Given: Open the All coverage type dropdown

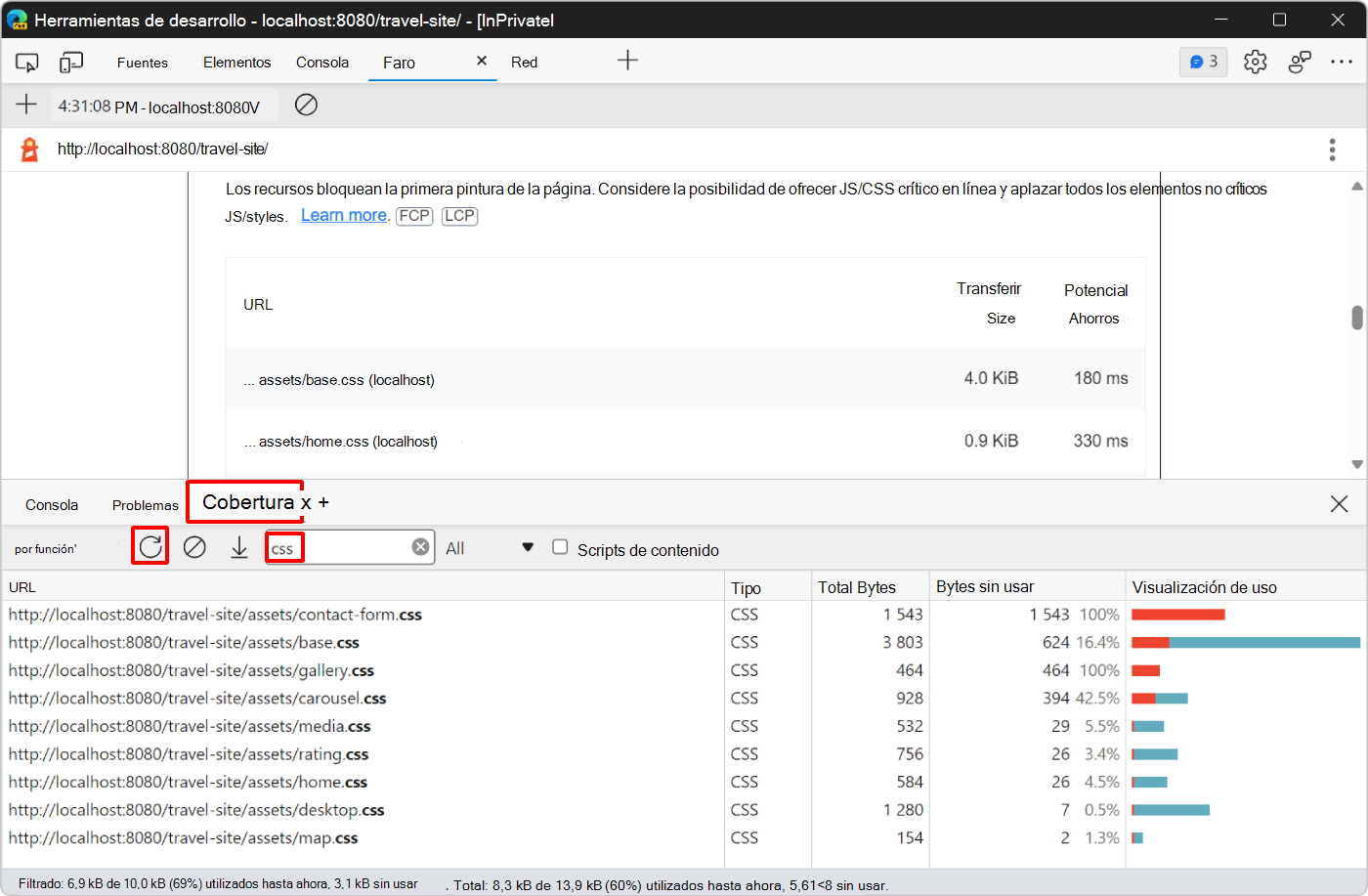Looking at the screenshot, I should [x=490, y=548].
